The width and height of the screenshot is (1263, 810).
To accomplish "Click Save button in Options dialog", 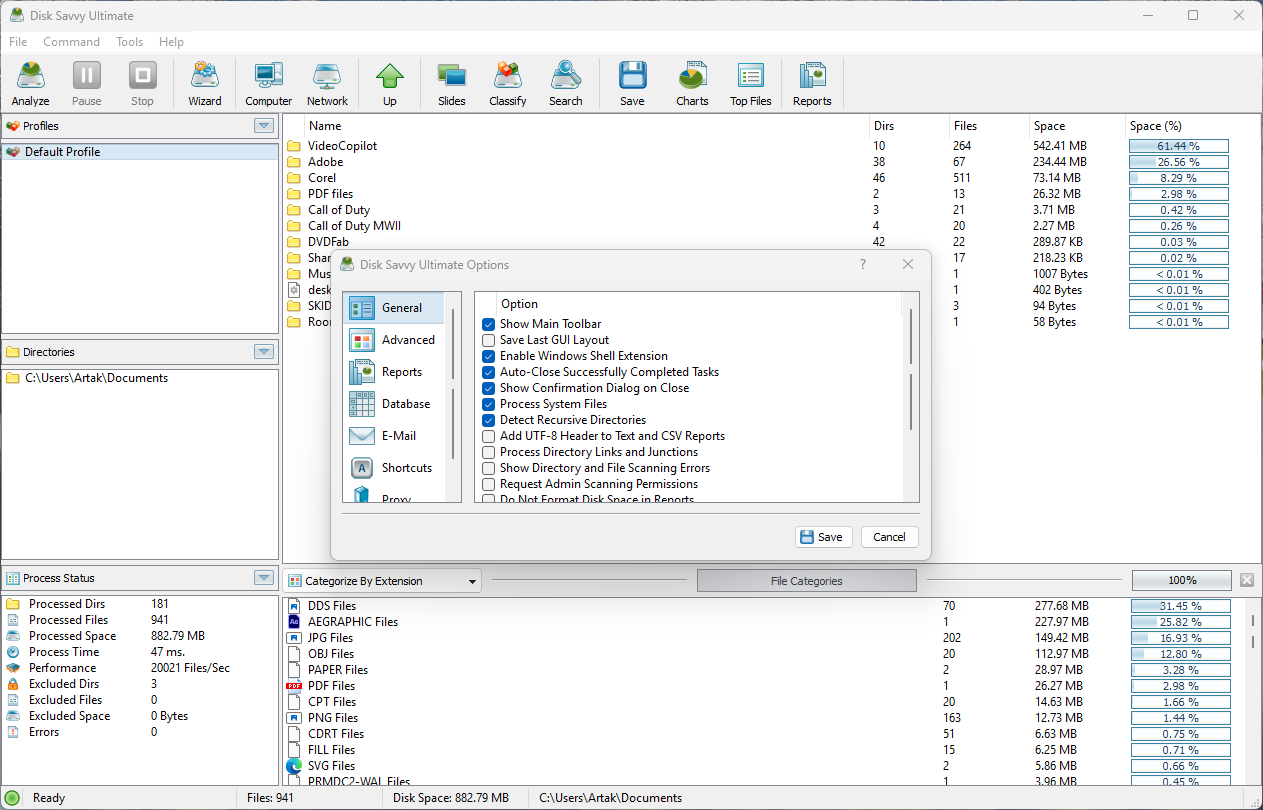I will pyautogui.click(x=820, y=537).
